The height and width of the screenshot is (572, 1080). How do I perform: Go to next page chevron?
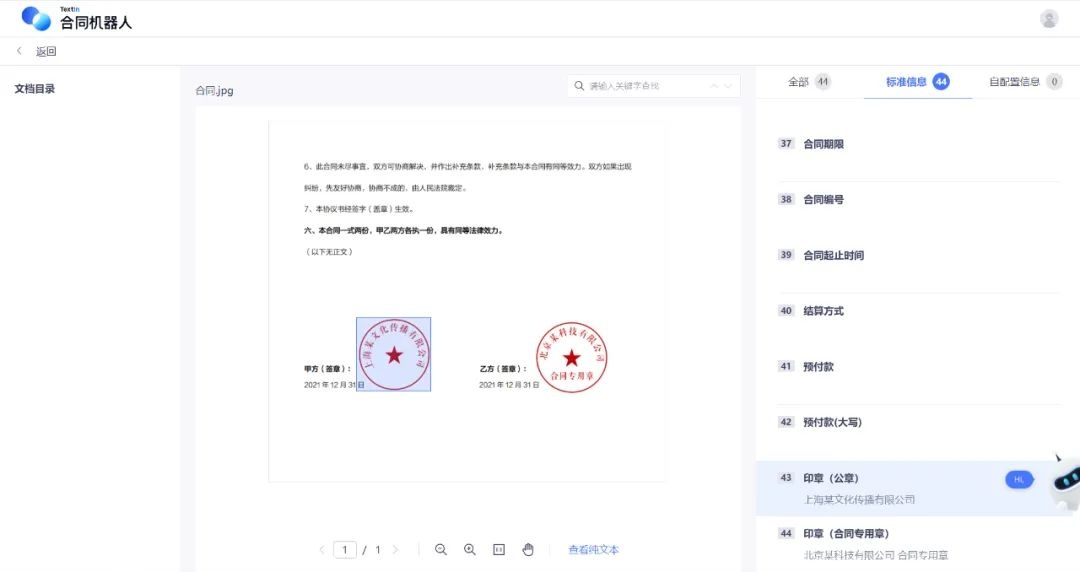tap(395, 550)
